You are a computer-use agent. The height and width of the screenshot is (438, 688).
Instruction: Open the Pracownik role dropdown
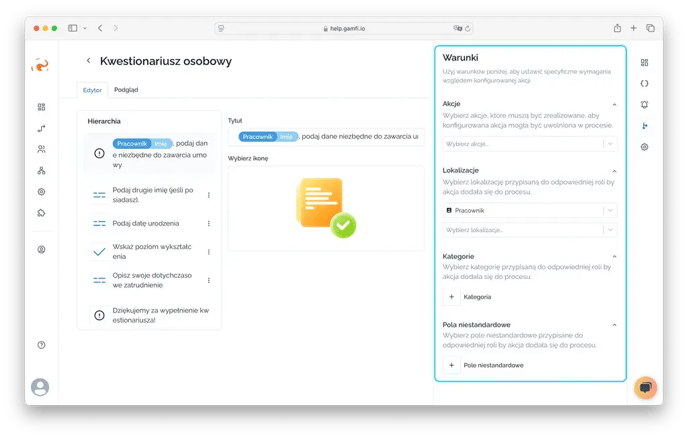[x=530, y=211]
